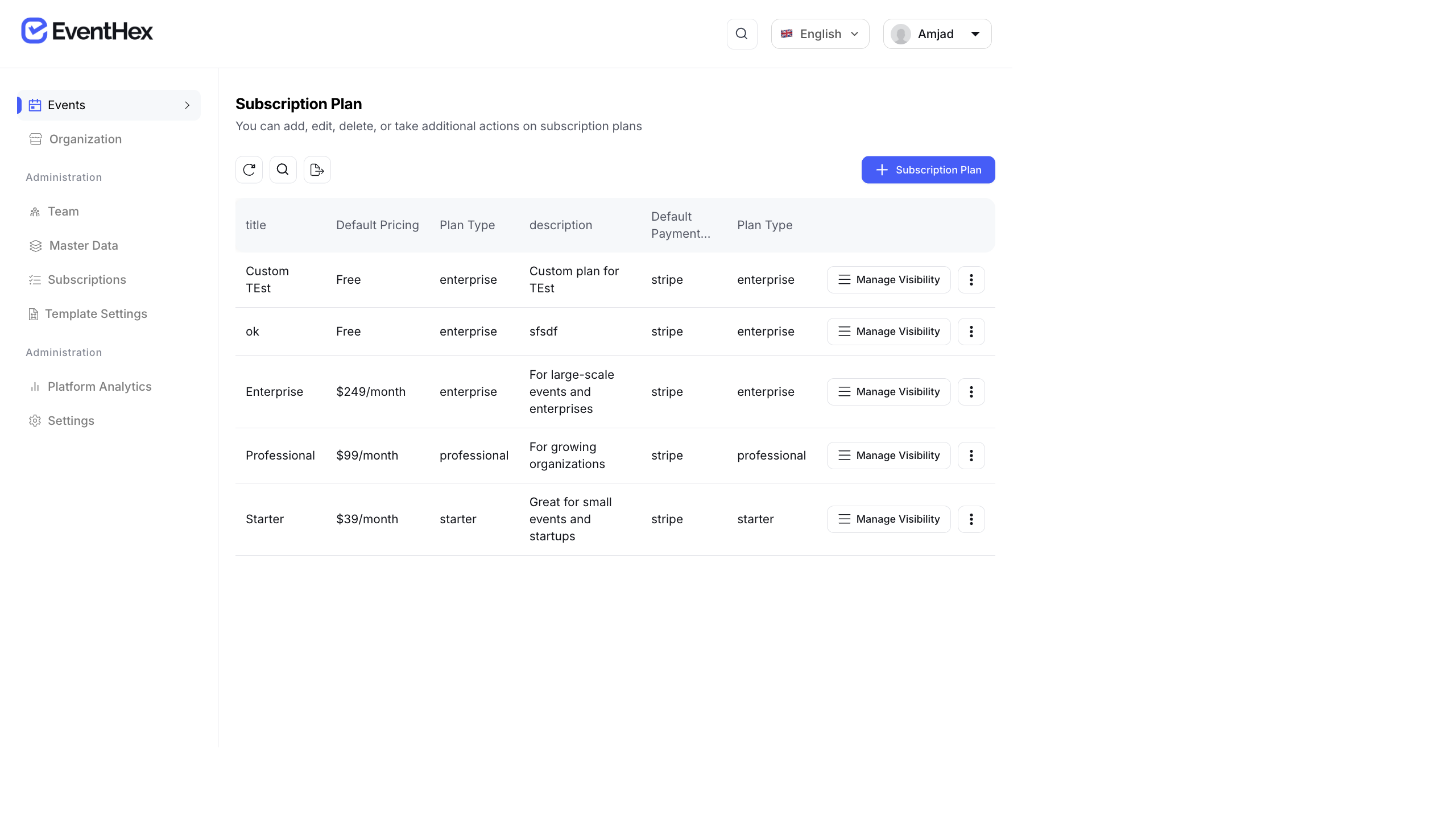Toggle visibility for the Starter plan

(888, 519)
